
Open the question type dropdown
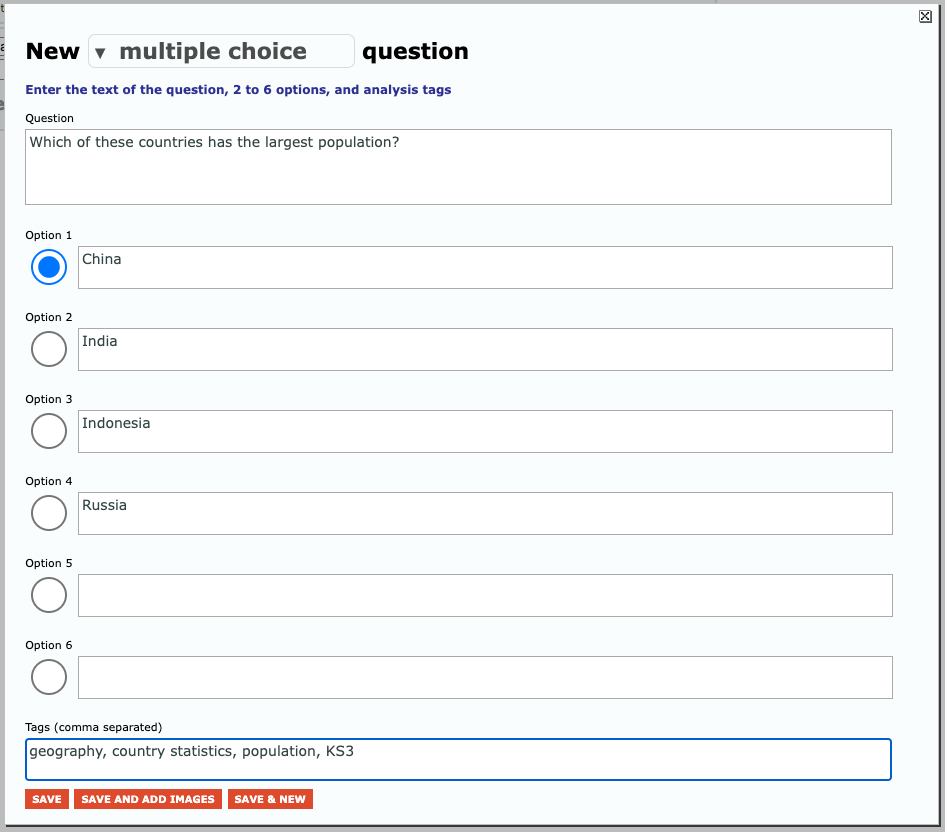pos(100,52)
